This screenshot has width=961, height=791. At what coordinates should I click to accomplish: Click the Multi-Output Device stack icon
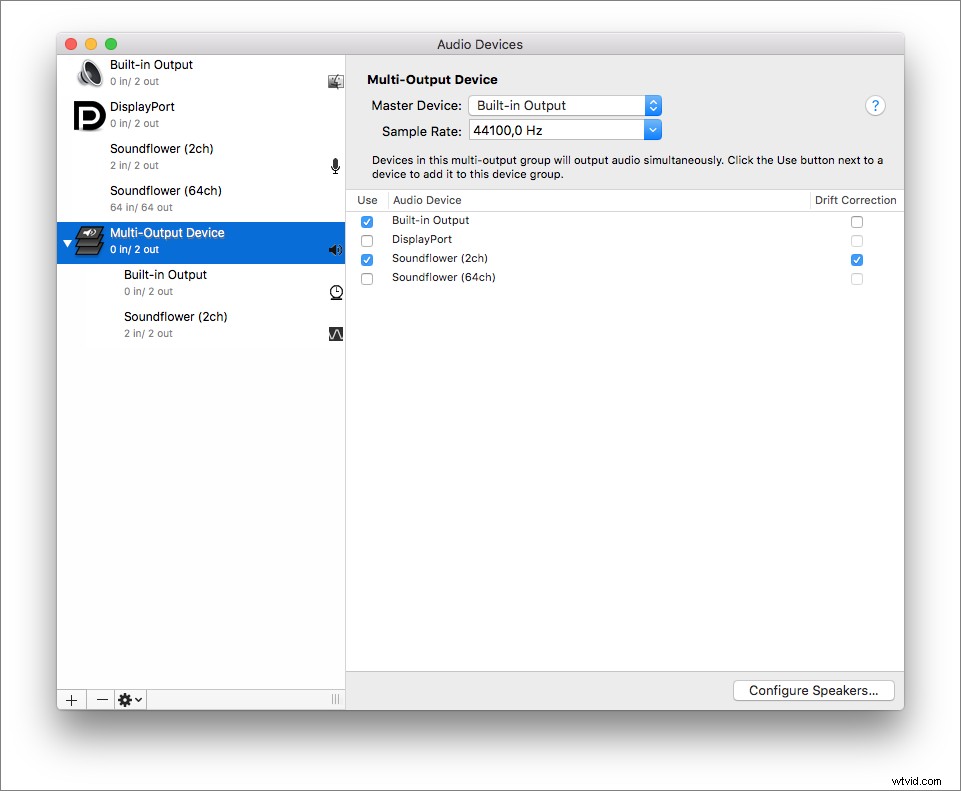pyautogui.click(x=89, y=241)
